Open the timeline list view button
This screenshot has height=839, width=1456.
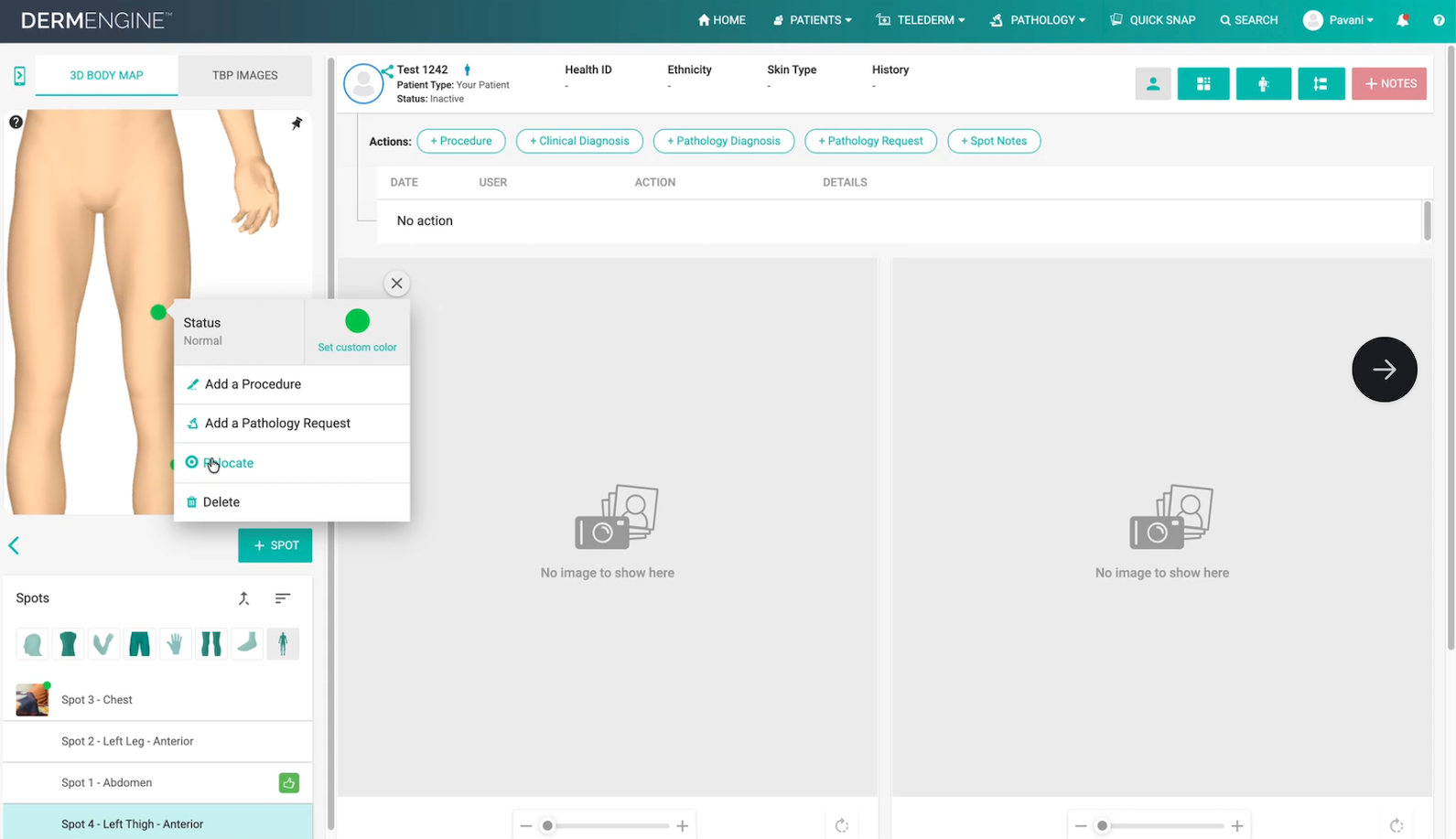point(1321,84)
